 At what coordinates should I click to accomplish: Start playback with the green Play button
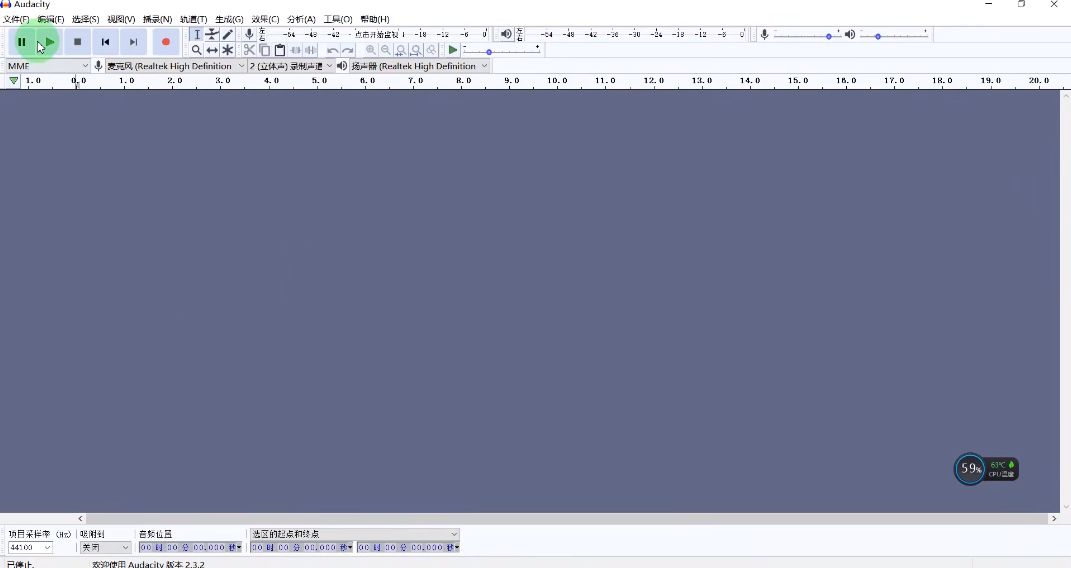[49, 42]
